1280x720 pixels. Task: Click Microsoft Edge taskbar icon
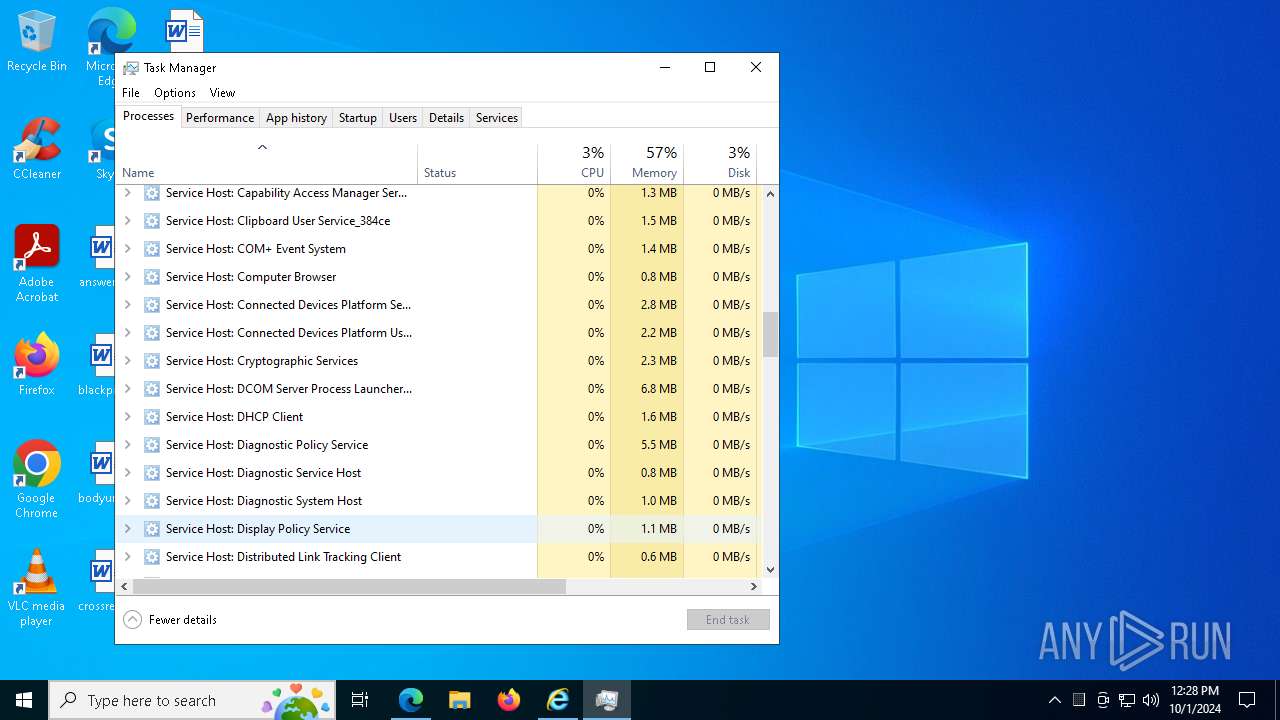pos(411,700)
